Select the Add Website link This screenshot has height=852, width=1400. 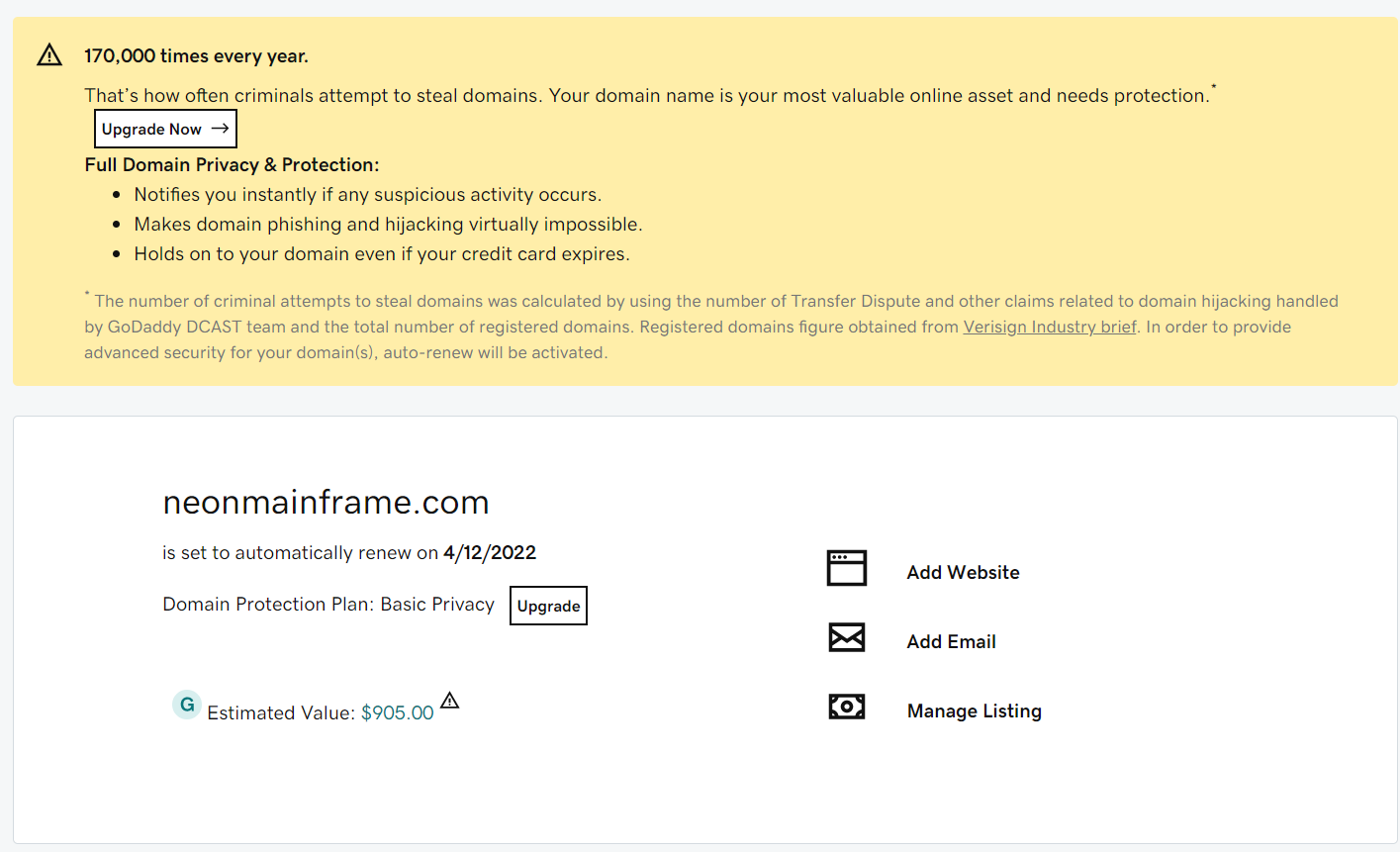coord(963,572)
